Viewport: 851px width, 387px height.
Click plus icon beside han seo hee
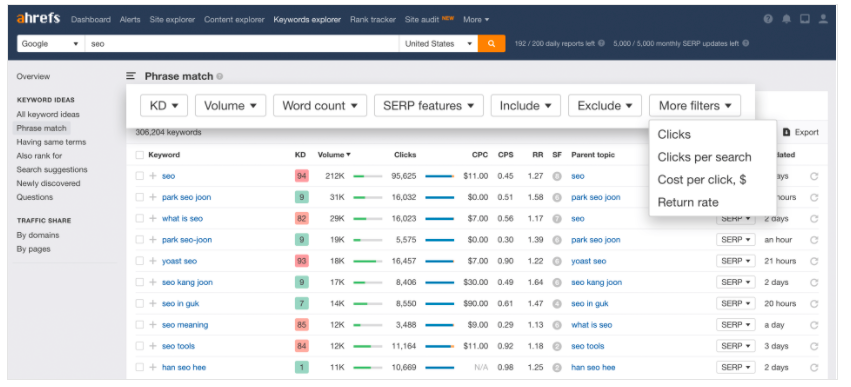153,367
